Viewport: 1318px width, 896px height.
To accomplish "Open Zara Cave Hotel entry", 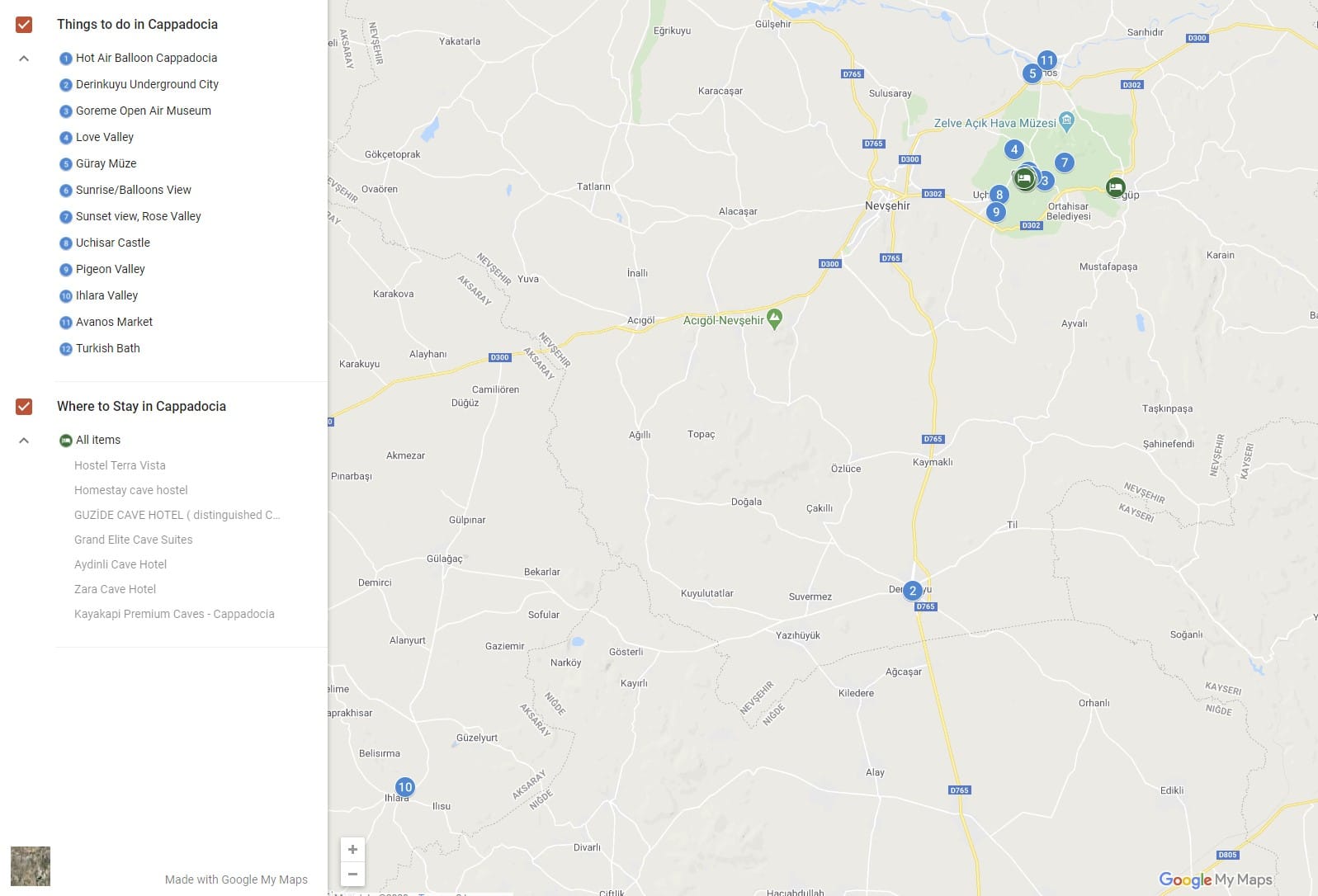I will tap(116, 589).
